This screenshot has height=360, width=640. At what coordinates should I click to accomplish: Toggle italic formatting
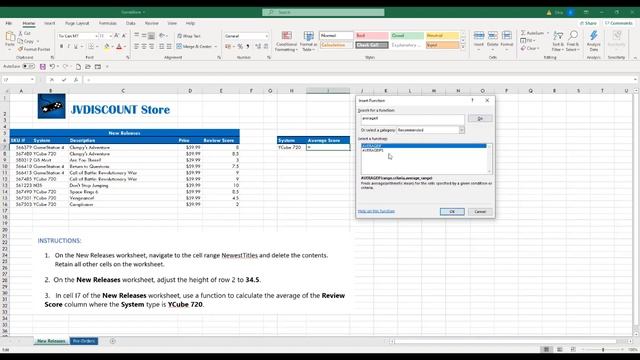click(x=69, y=47)
